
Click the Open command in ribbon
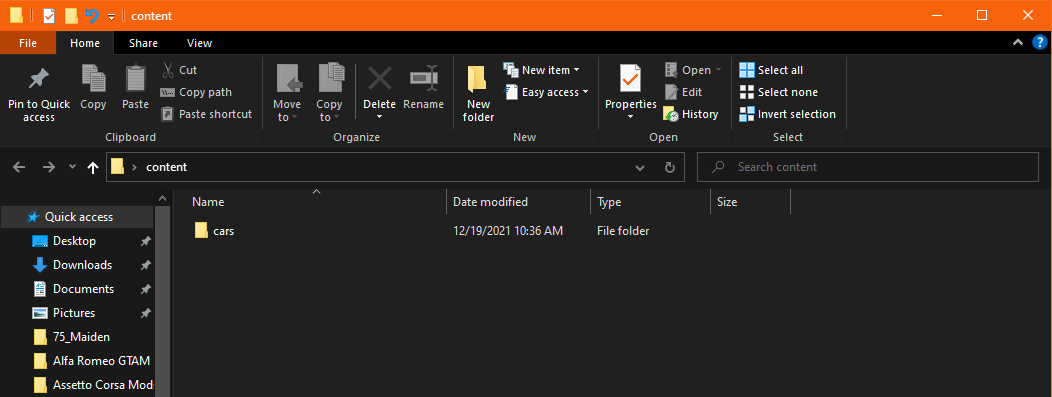[x=693, y=70]
